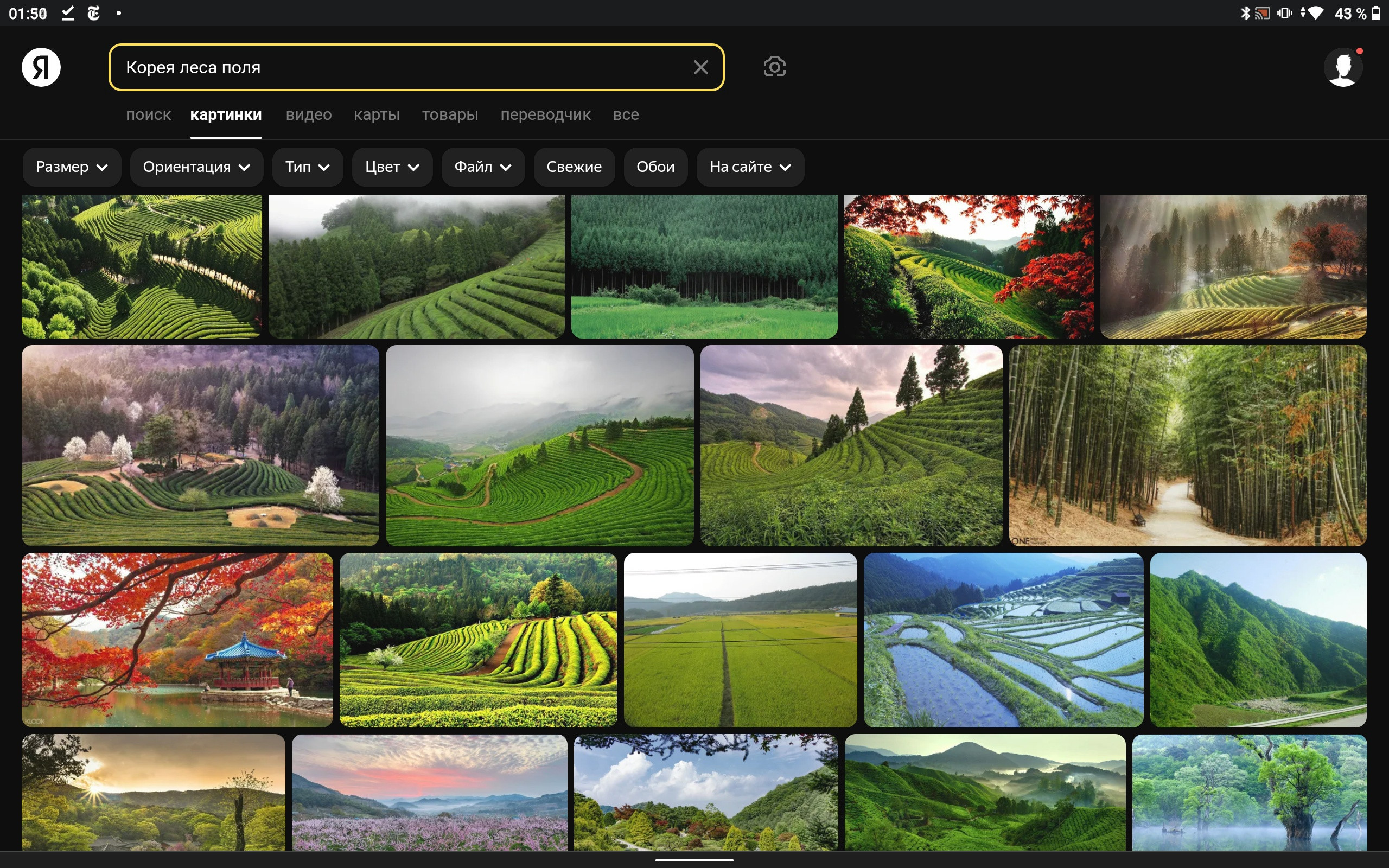Switch to the видео tab
The image size is (1389, 868).
click(309, 115)
